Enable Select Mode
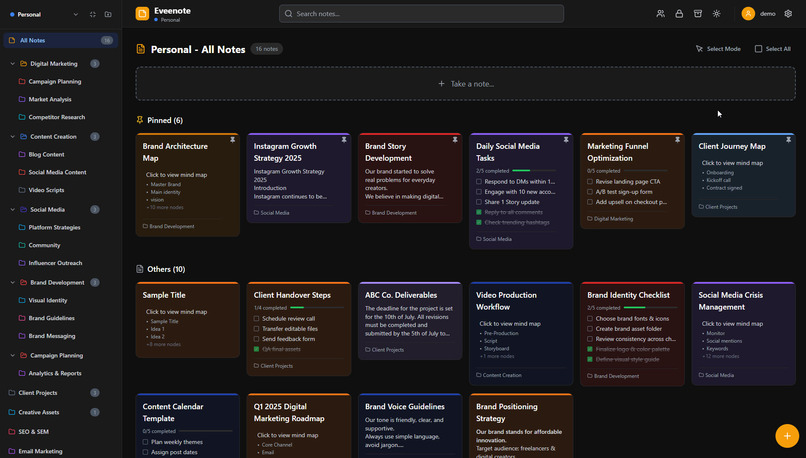Screen dimensions: 806x458 [718, 49]
